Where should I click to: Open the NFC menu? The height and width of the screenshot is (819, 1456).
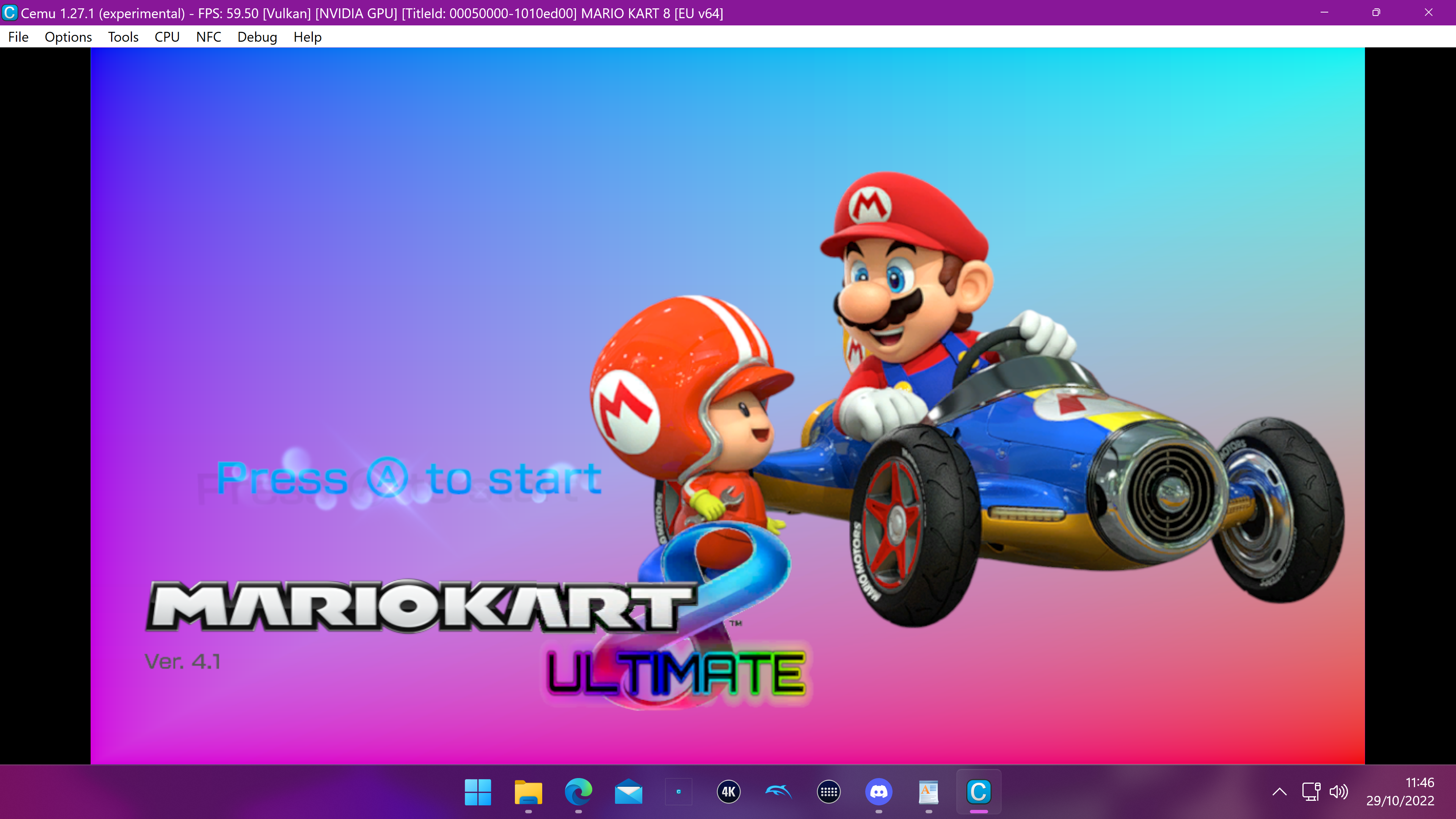(209, 37)
